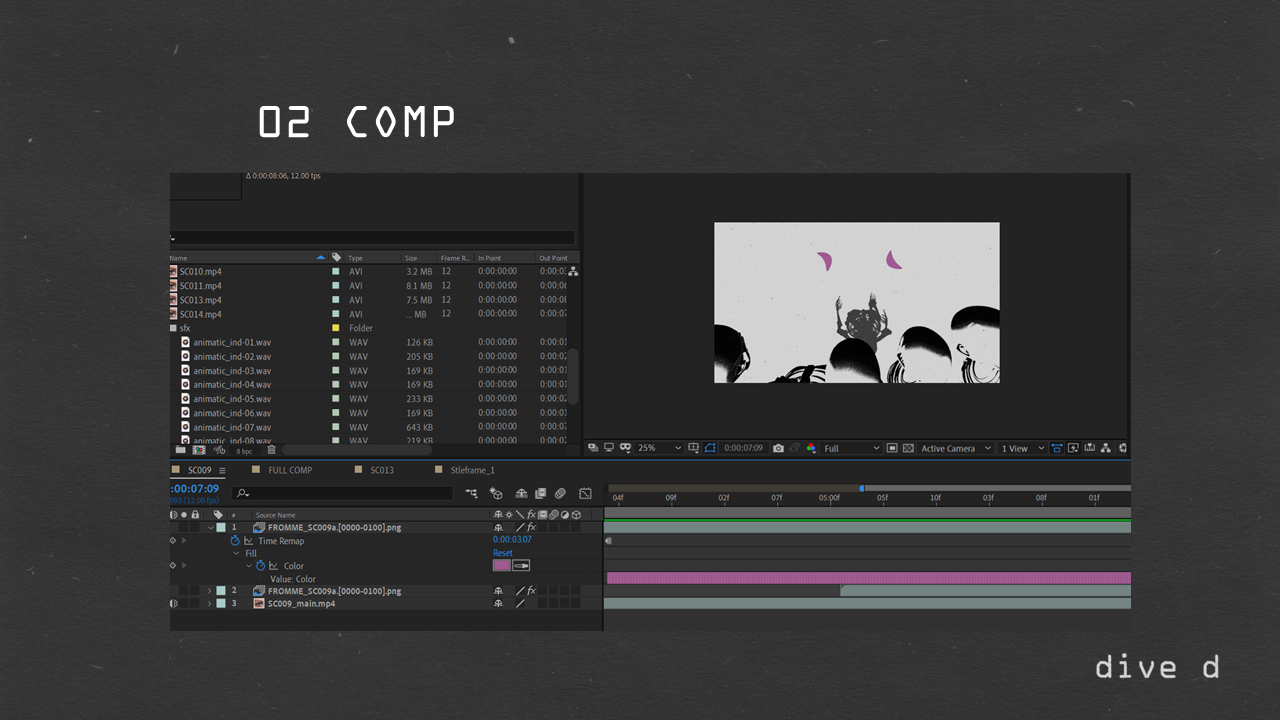Screen dimensions: 1280x720
Task: Toggle shy switch on layer 1
Action: 498,527
